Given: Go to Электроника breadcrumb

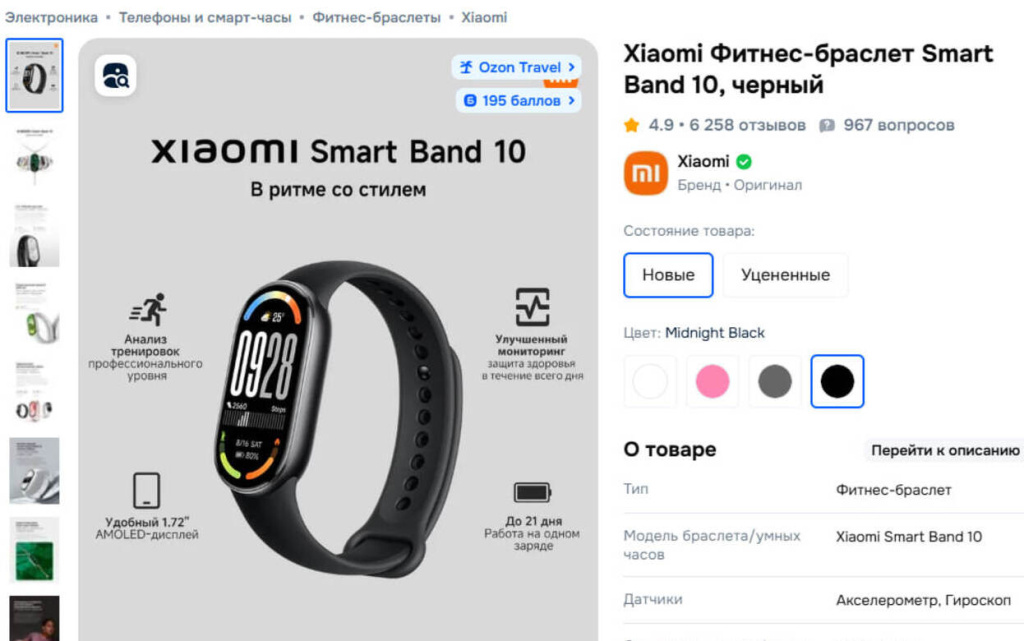Looking at the screenshot, I should tap(51, 18).
